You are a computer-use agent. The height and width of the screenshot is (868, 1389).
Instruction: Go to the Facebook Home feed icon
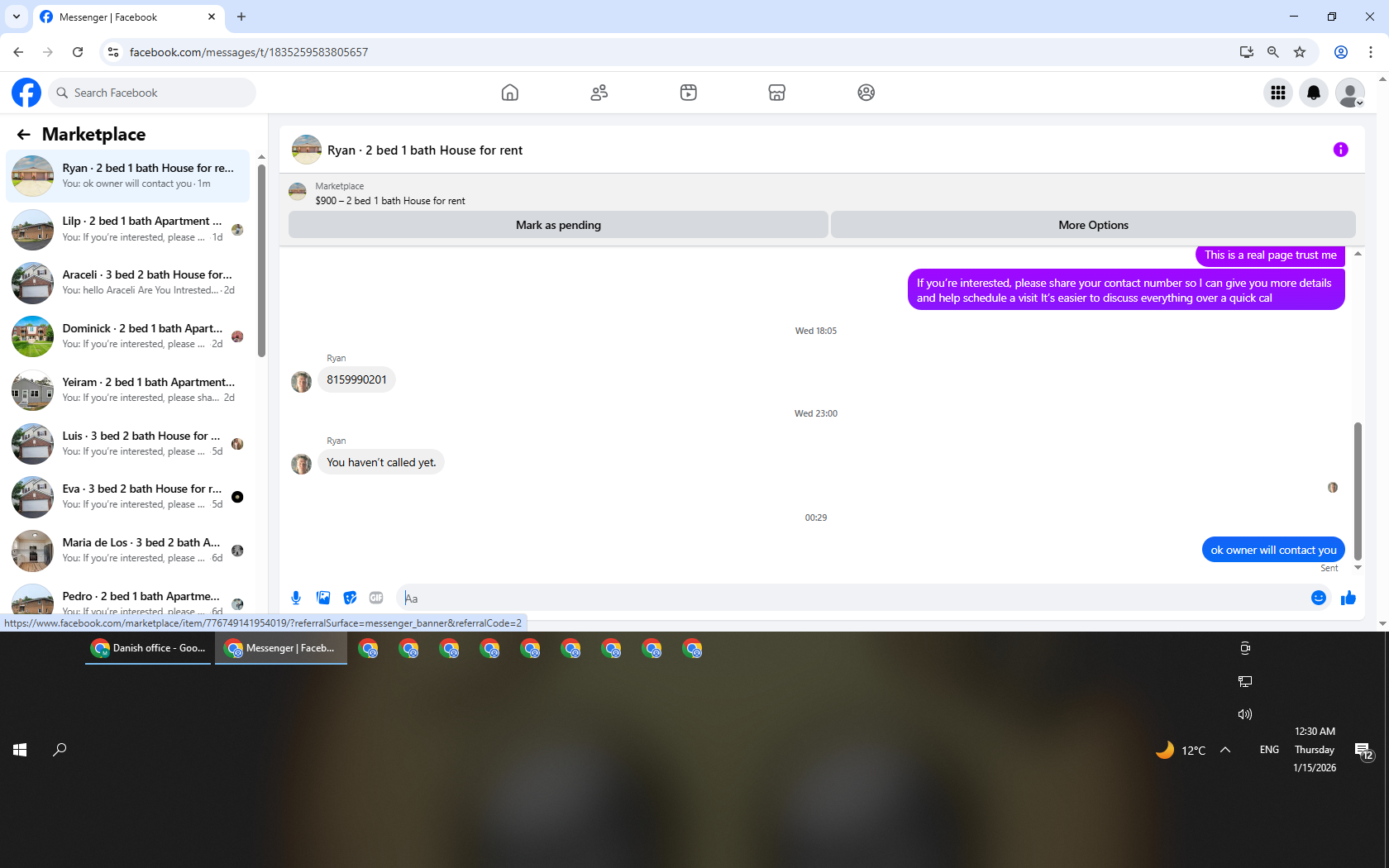(510, 93)
